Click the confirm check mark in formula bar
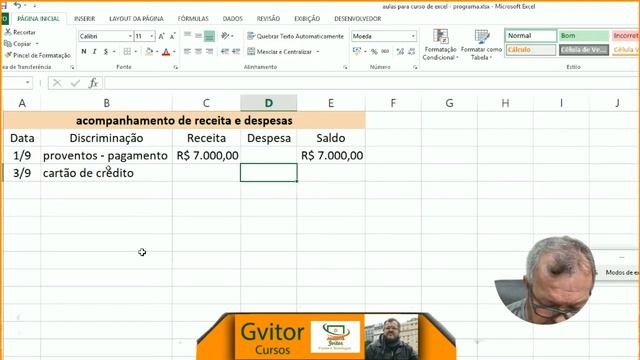 (x=75, y=83)
